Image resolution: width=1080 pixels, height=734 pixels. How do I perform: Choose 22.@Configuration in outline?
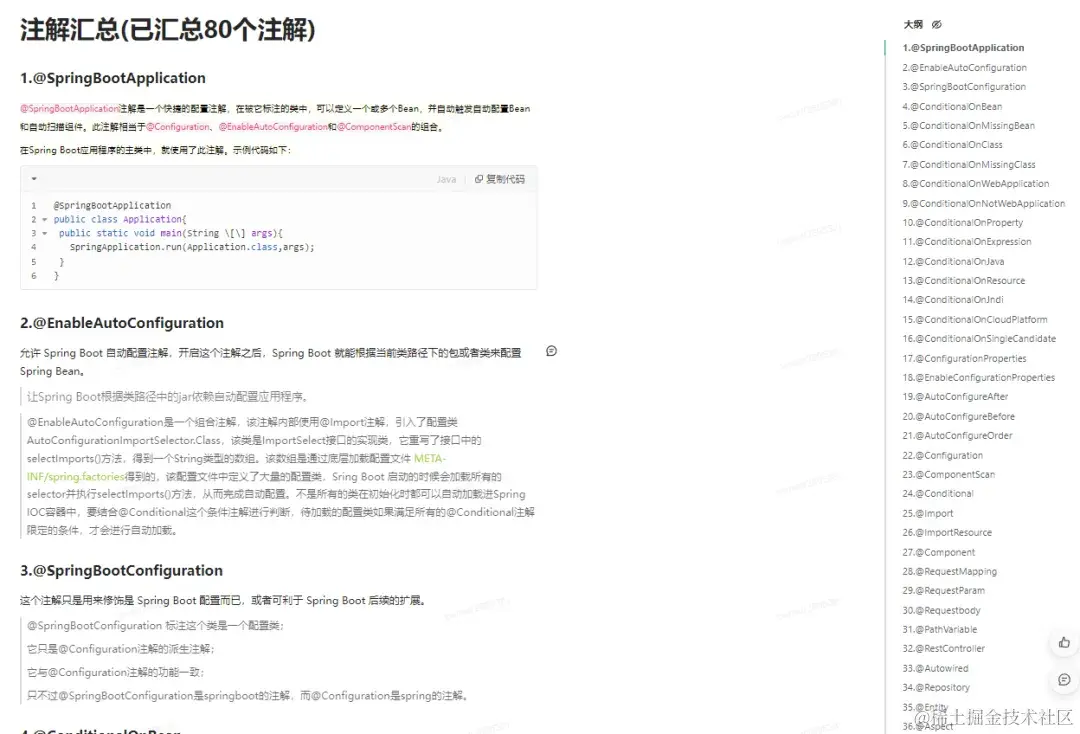pos(942,455)
